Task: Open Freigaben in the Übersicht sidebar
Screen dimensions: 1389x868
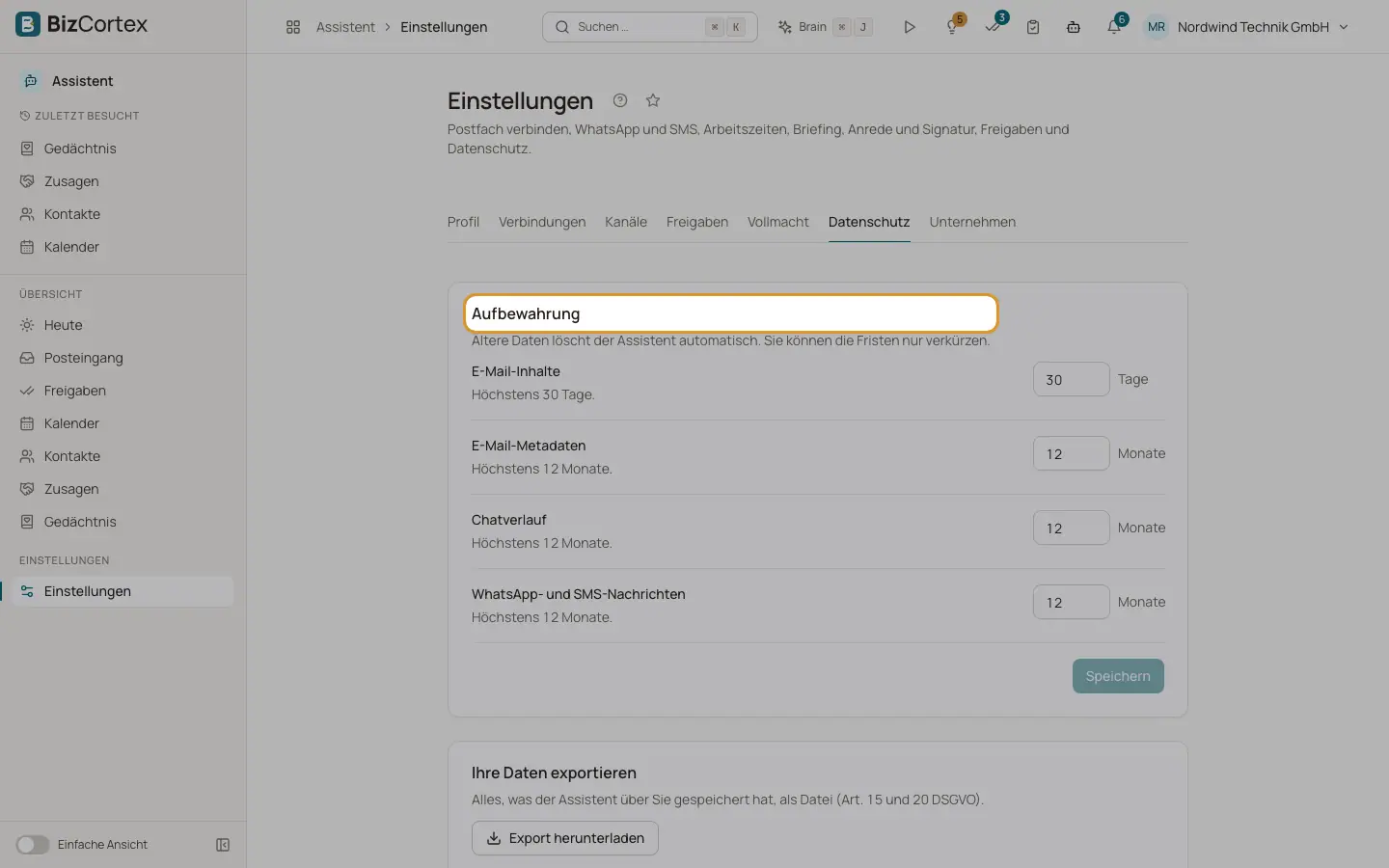Action: tap(123, 391)
